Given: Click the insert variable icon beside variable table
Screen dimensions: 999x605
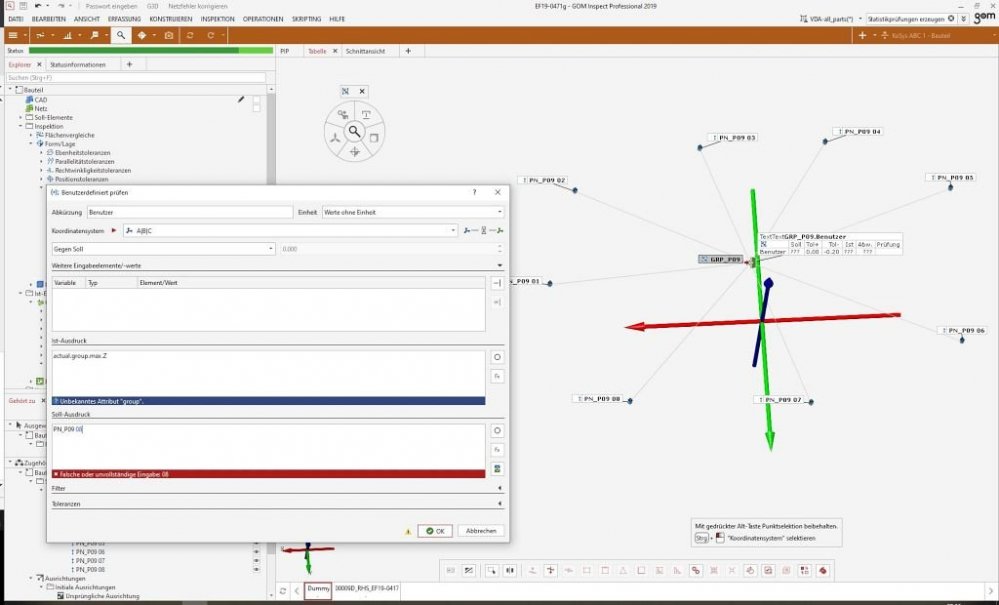Looking at the screenshot, I should click(x=497, y=283).
